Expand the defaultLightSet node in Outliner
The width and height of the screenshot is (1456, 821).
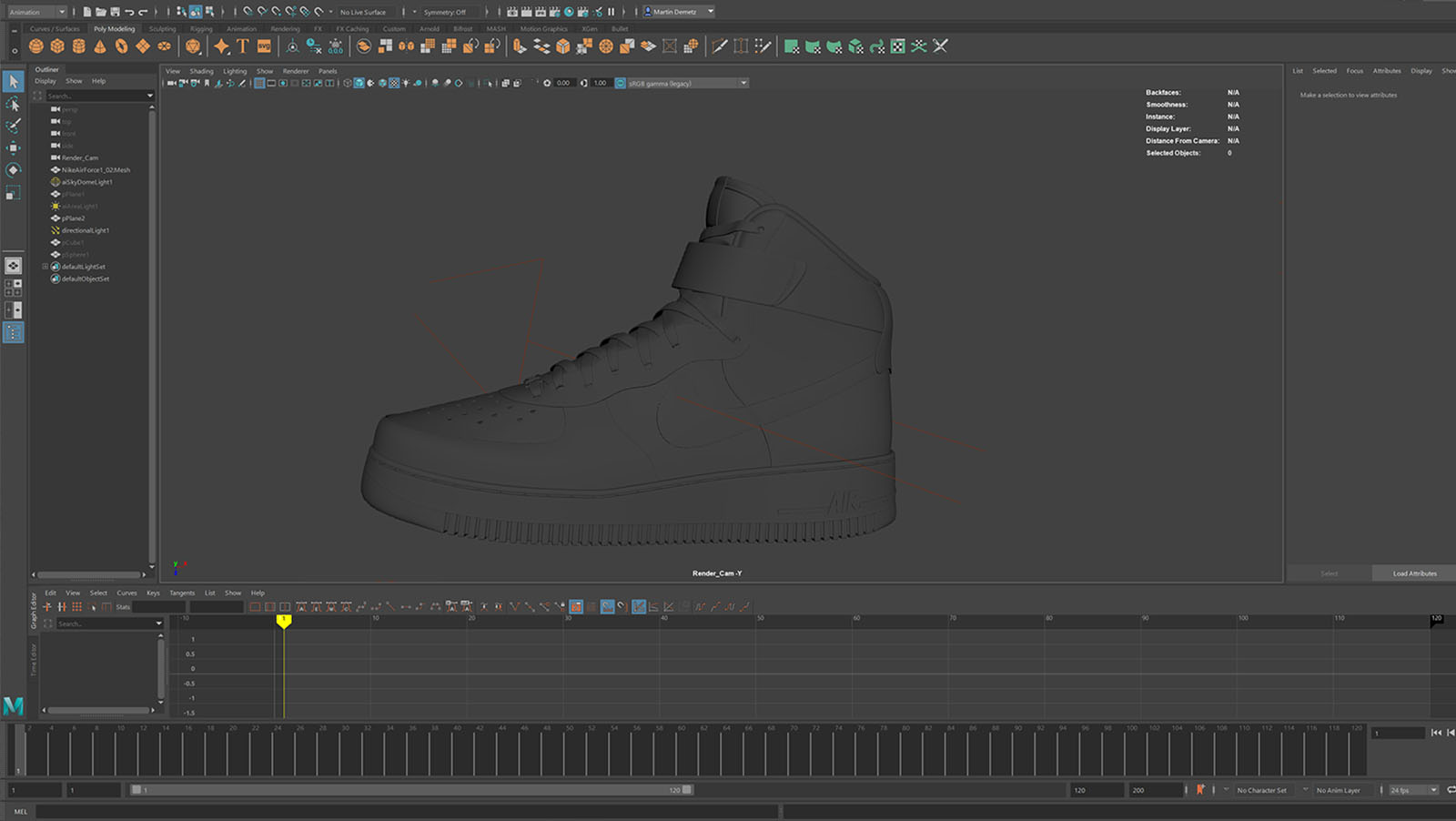pos(45,267)
